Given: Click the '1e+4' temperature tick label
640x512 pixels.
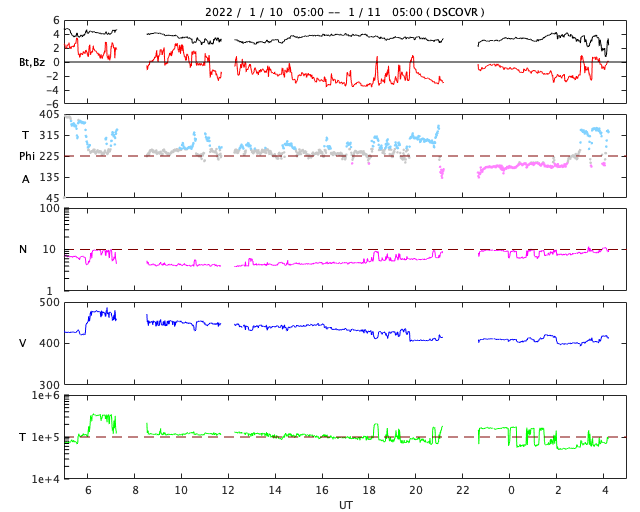Looking at the screenshot, I should point(46,479).
